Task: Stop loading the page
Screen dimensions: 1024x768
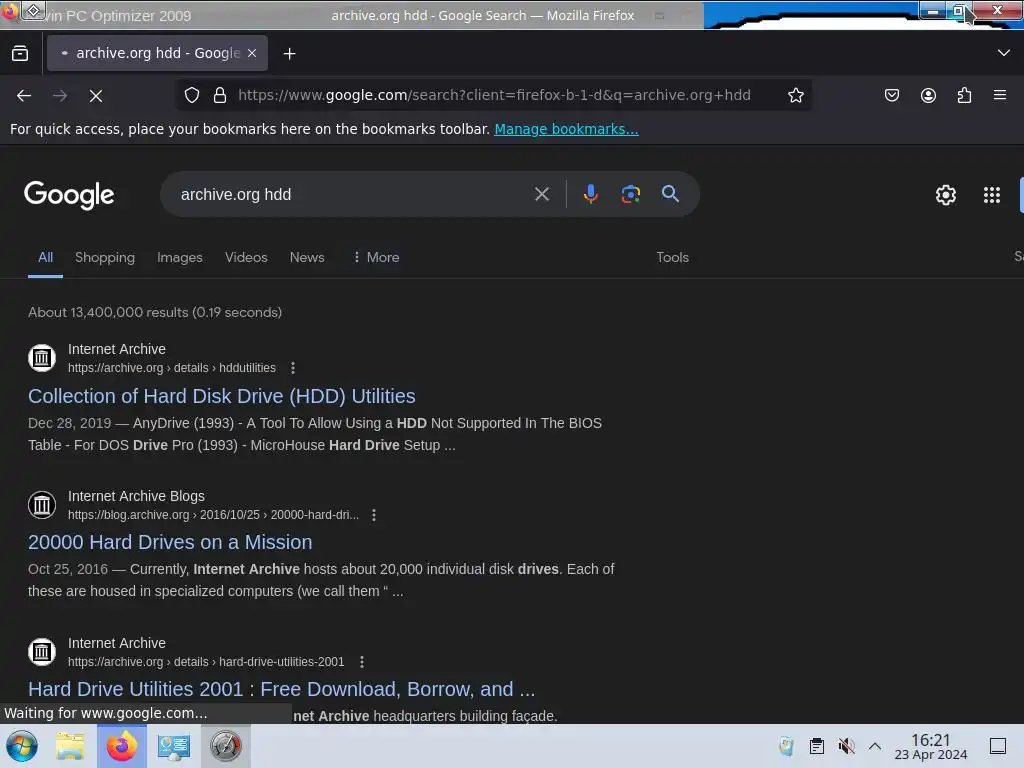Action: 96,96
